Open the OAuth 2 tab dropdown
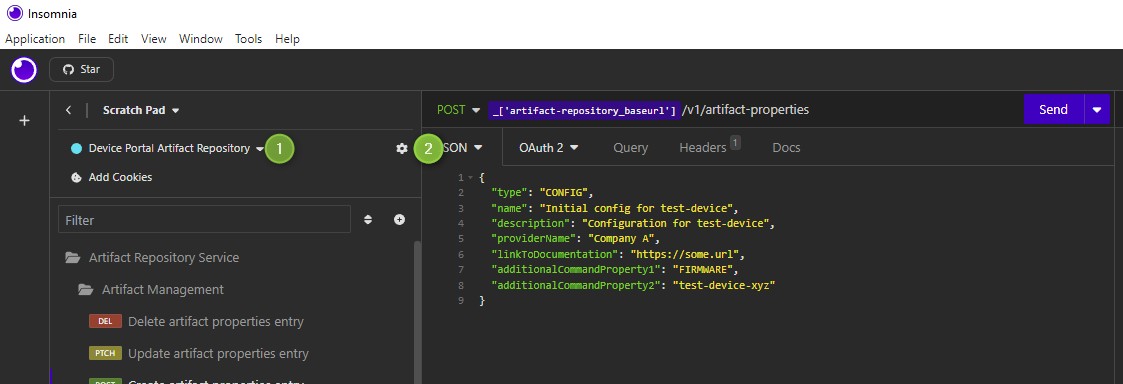 pos(549,148)
